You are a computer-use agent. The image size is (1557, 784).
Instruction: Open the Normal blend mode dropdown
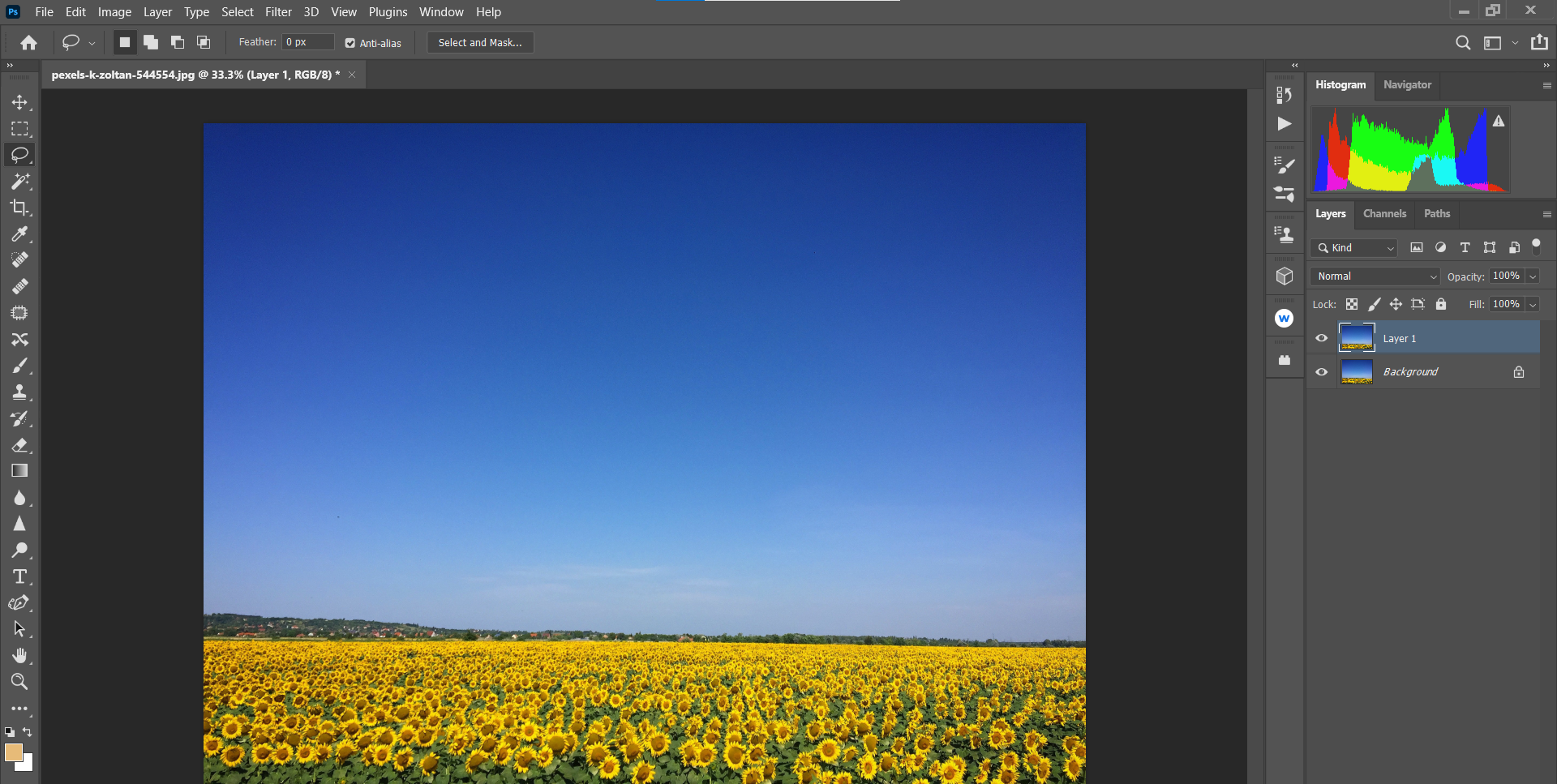[x=1375, y=276]
